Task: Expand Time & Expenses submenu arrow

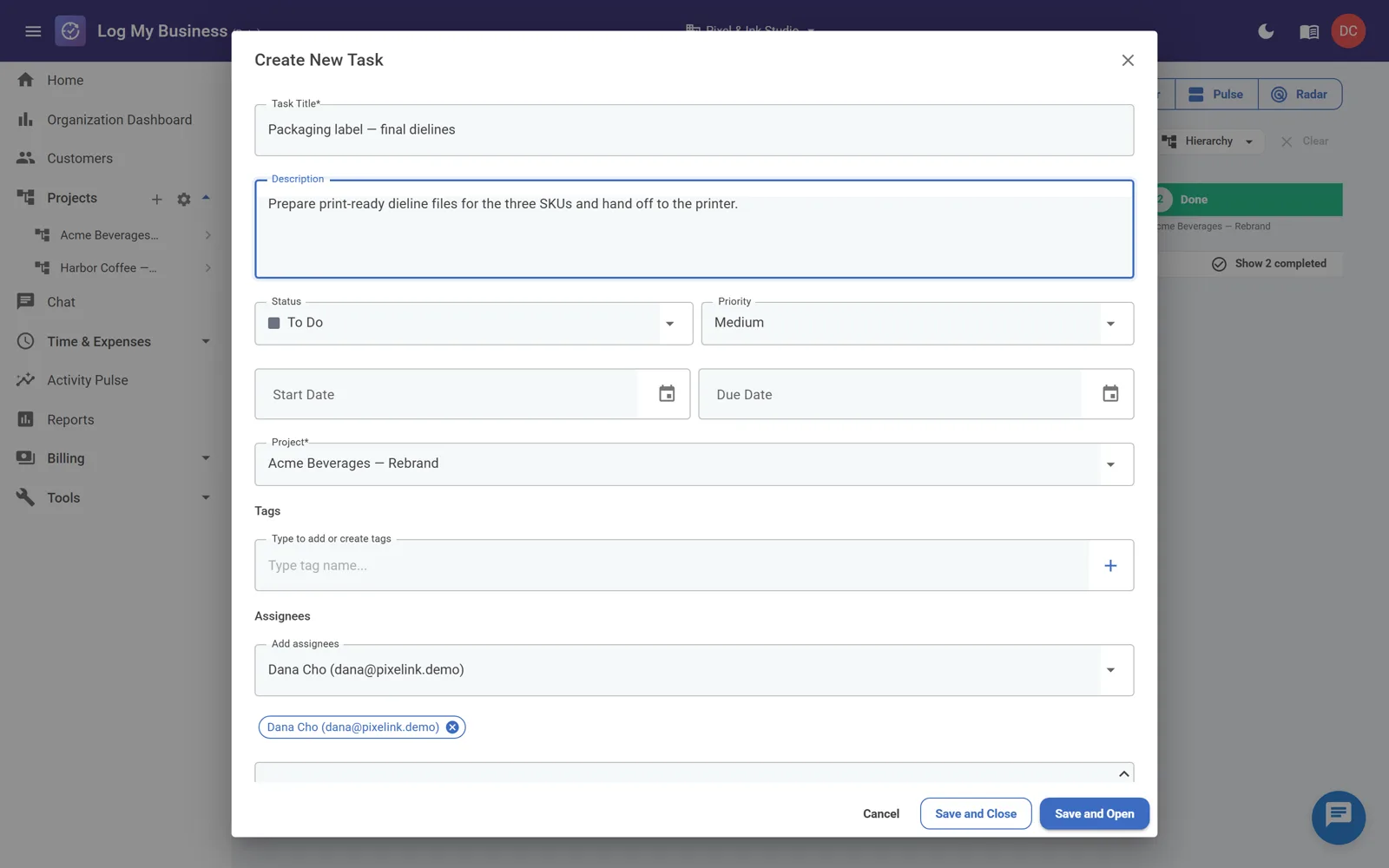Action: (x=206, y=341)
